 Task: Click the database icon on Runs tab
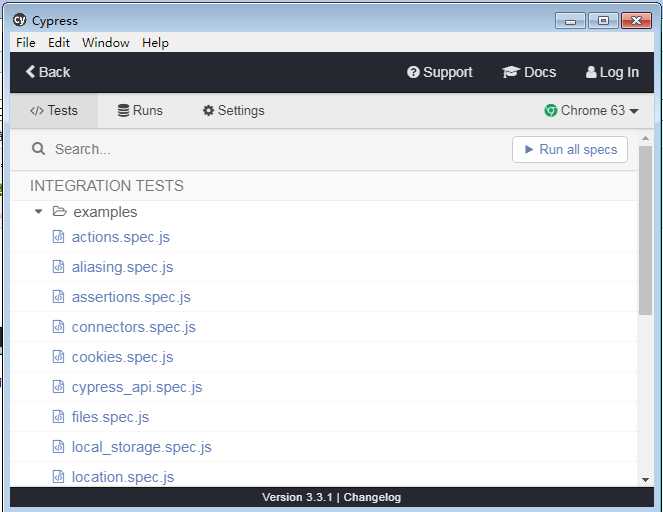coord(123,110)
